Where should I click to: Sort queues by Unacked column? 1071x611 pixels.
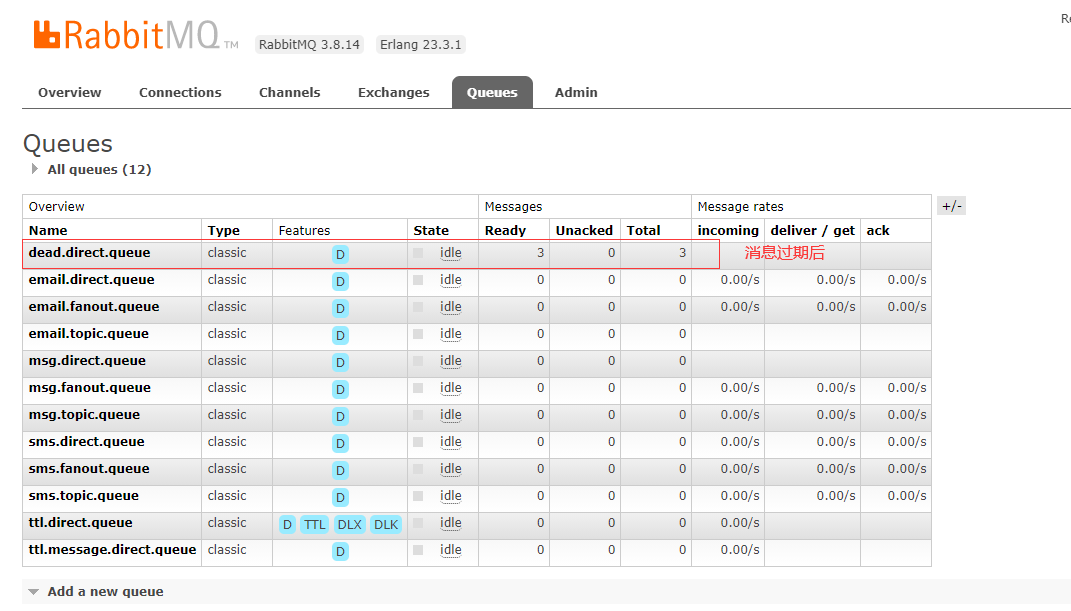[x=584, y=231]
